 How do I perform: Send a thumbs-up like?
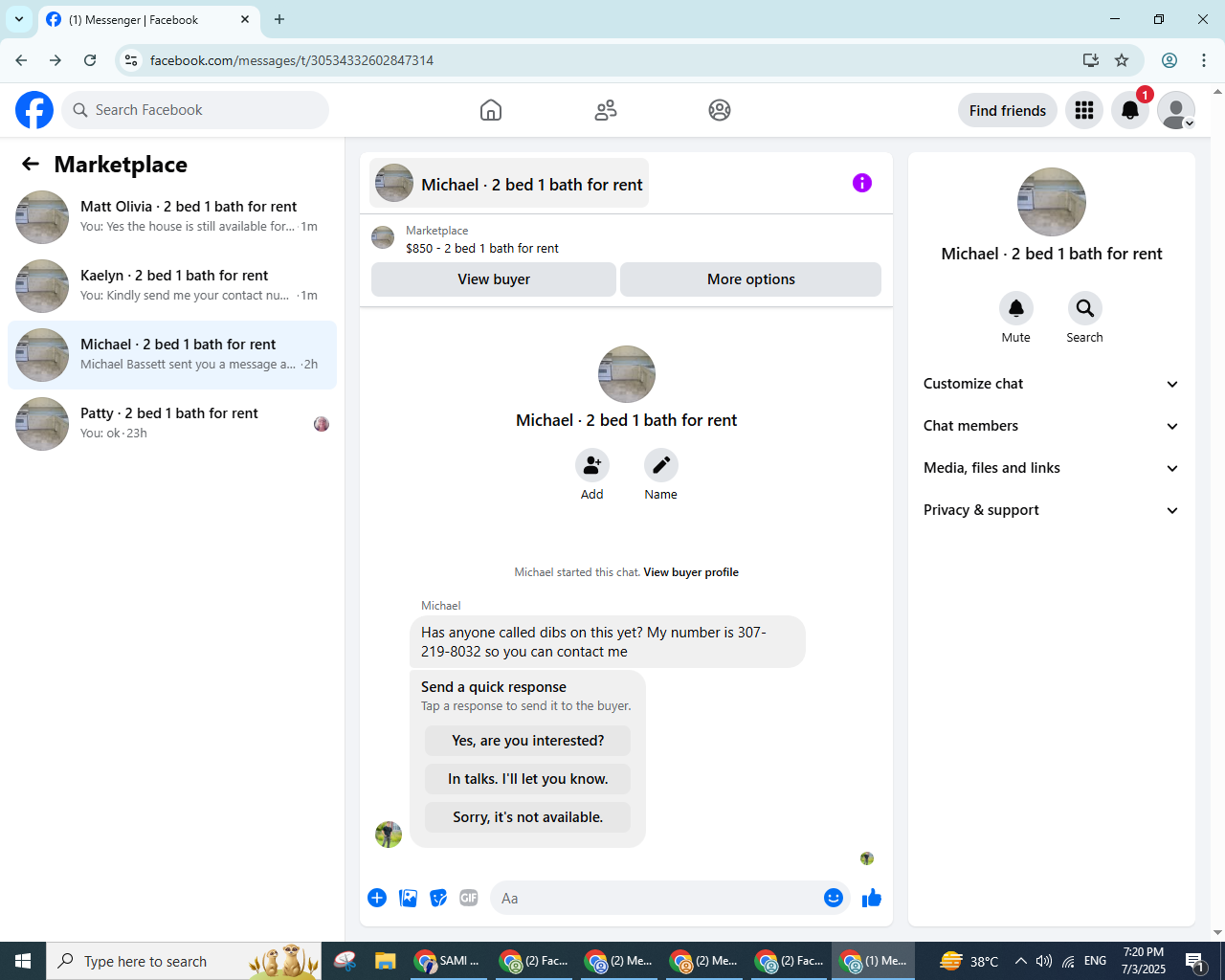pos(872,898)
